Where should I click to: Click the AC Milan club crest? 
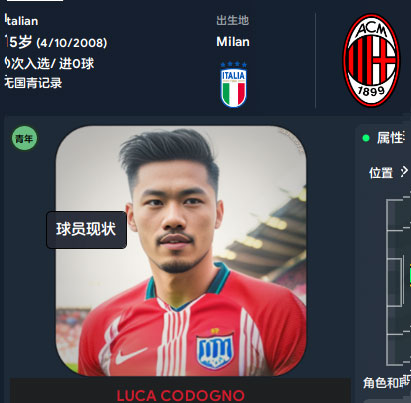click(371, 60)
